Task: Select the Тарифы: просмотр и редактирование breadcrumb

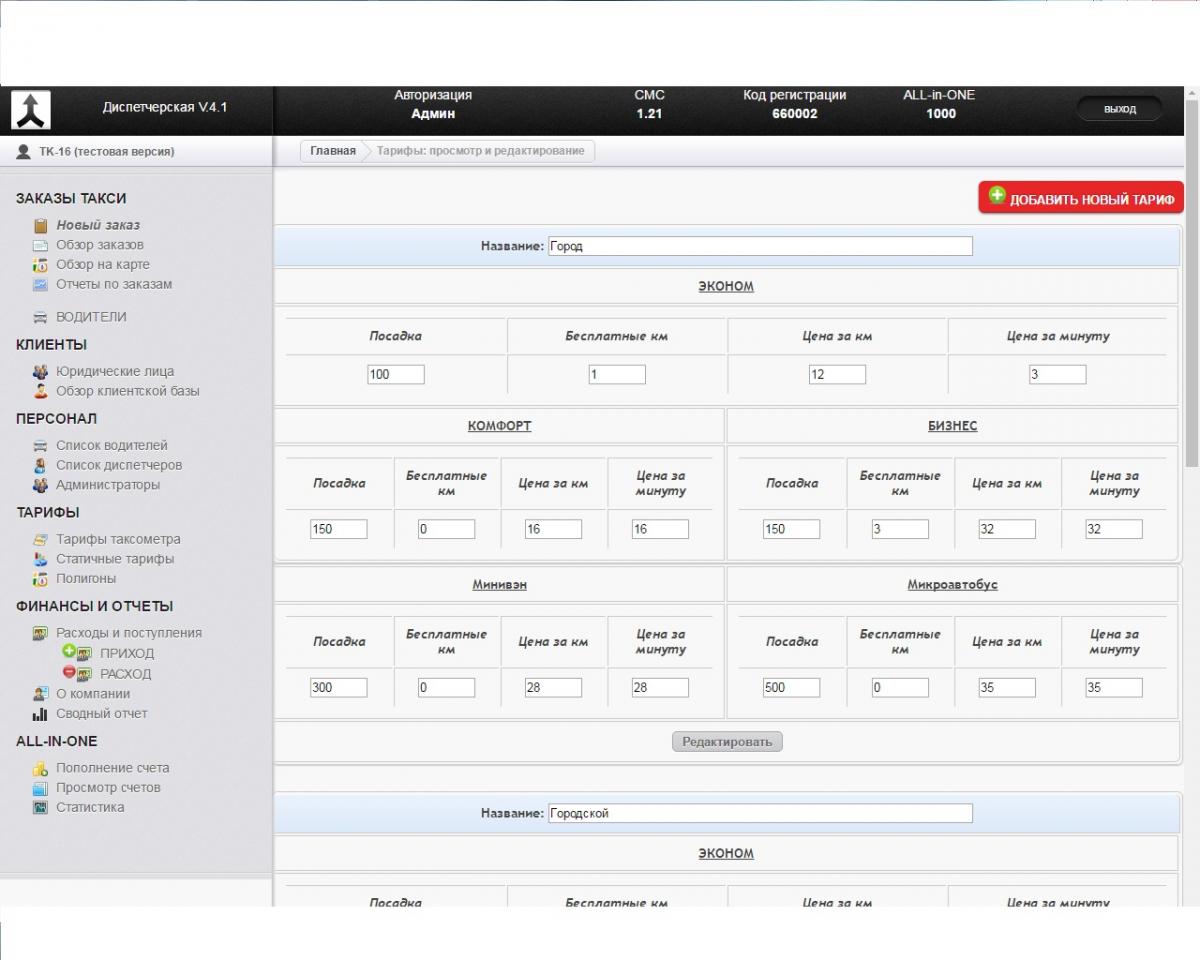Action: tap(481, 151)
